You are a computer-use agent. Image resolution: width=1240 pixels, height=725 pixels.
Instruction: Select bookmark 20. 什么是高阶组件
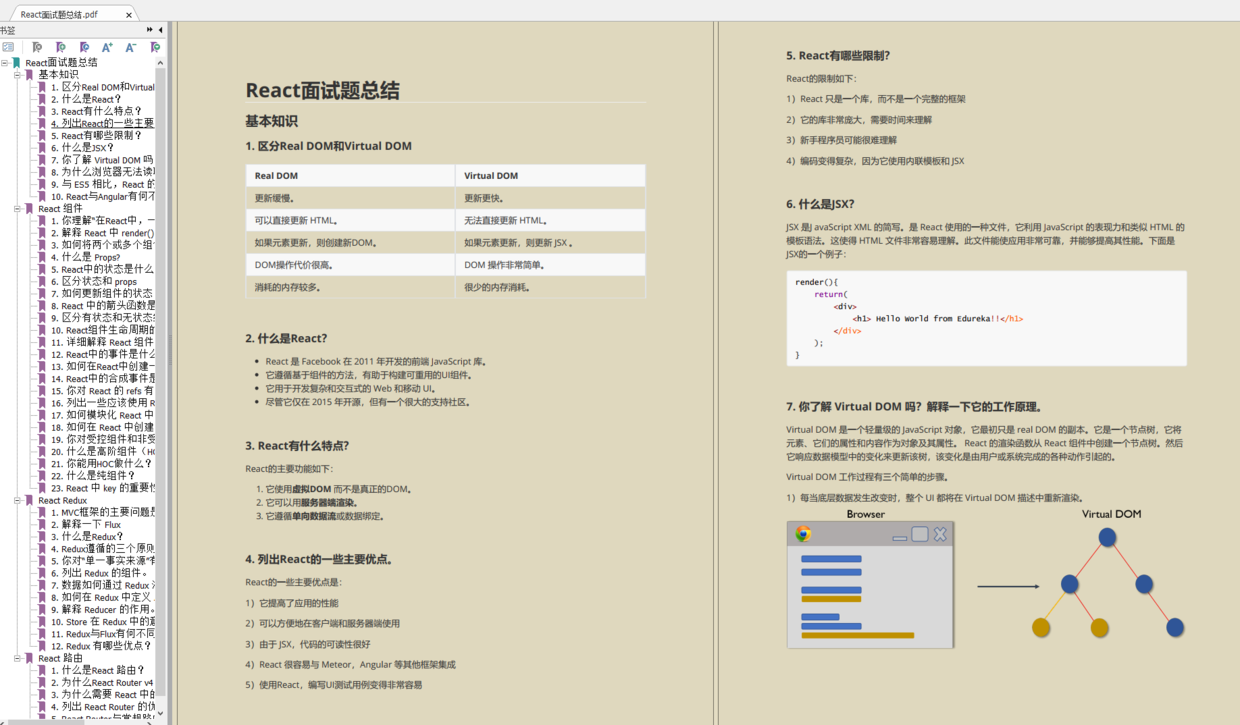pyautogui.click(x=103, y=451)
